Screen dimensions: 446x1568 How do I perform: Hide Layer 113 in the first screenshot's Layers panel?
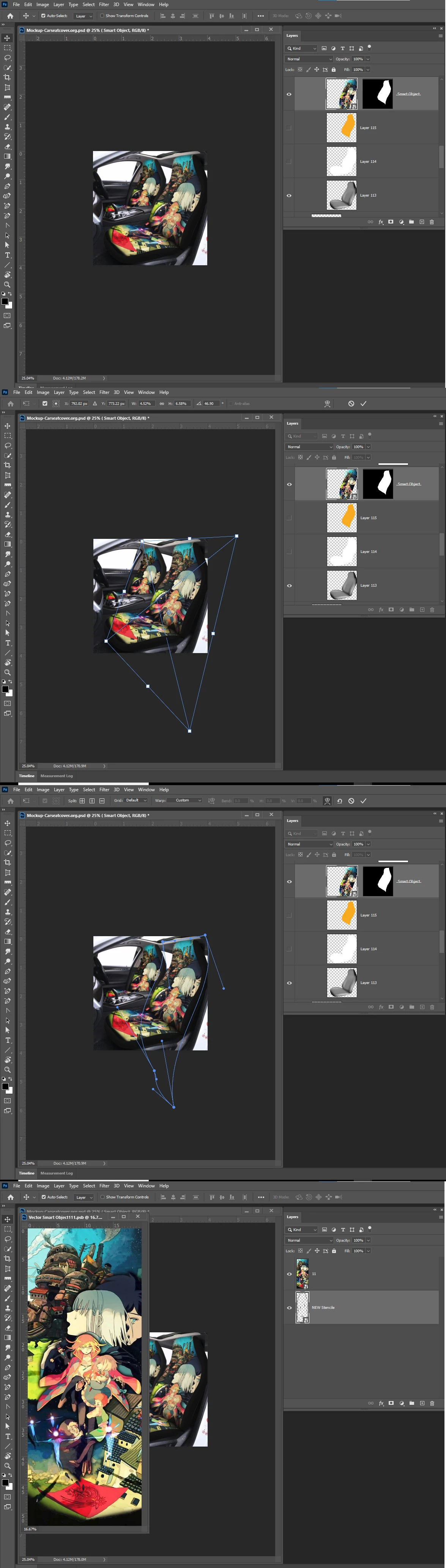tap(289, 195)
